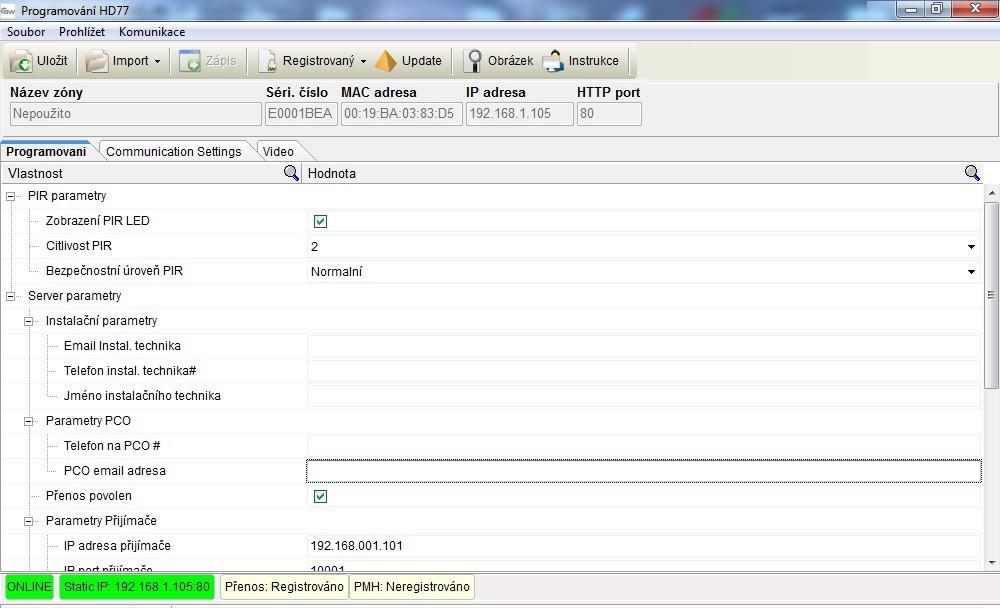Click the Zápis write icon

[x=190, y=61]
